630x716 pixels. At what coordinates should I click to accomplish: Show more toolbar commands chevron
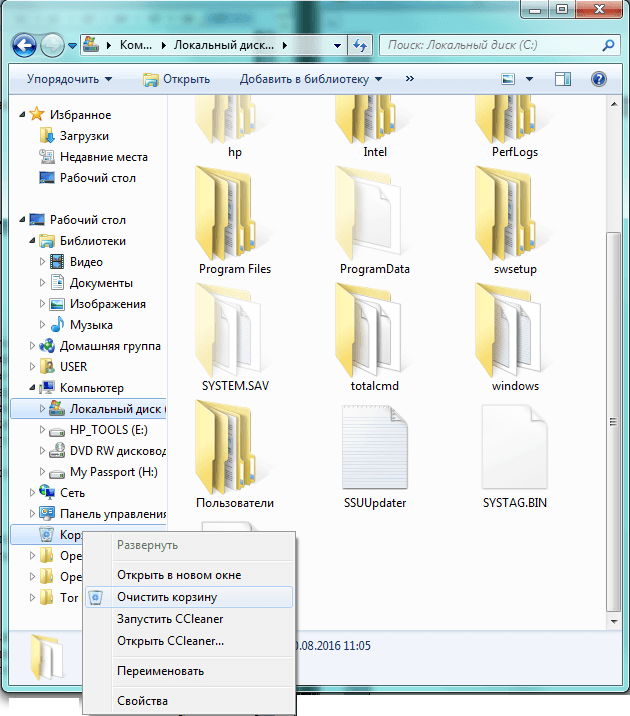(410, 79)
